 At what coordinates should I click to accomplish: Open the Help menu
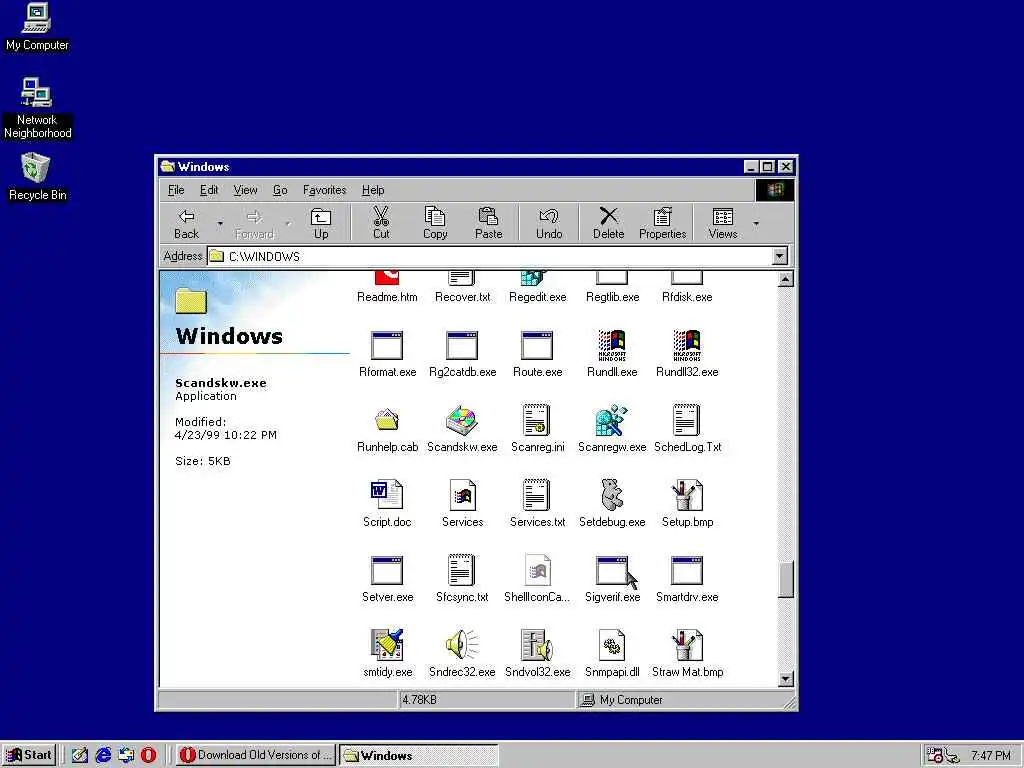click(x=373, y=190)
